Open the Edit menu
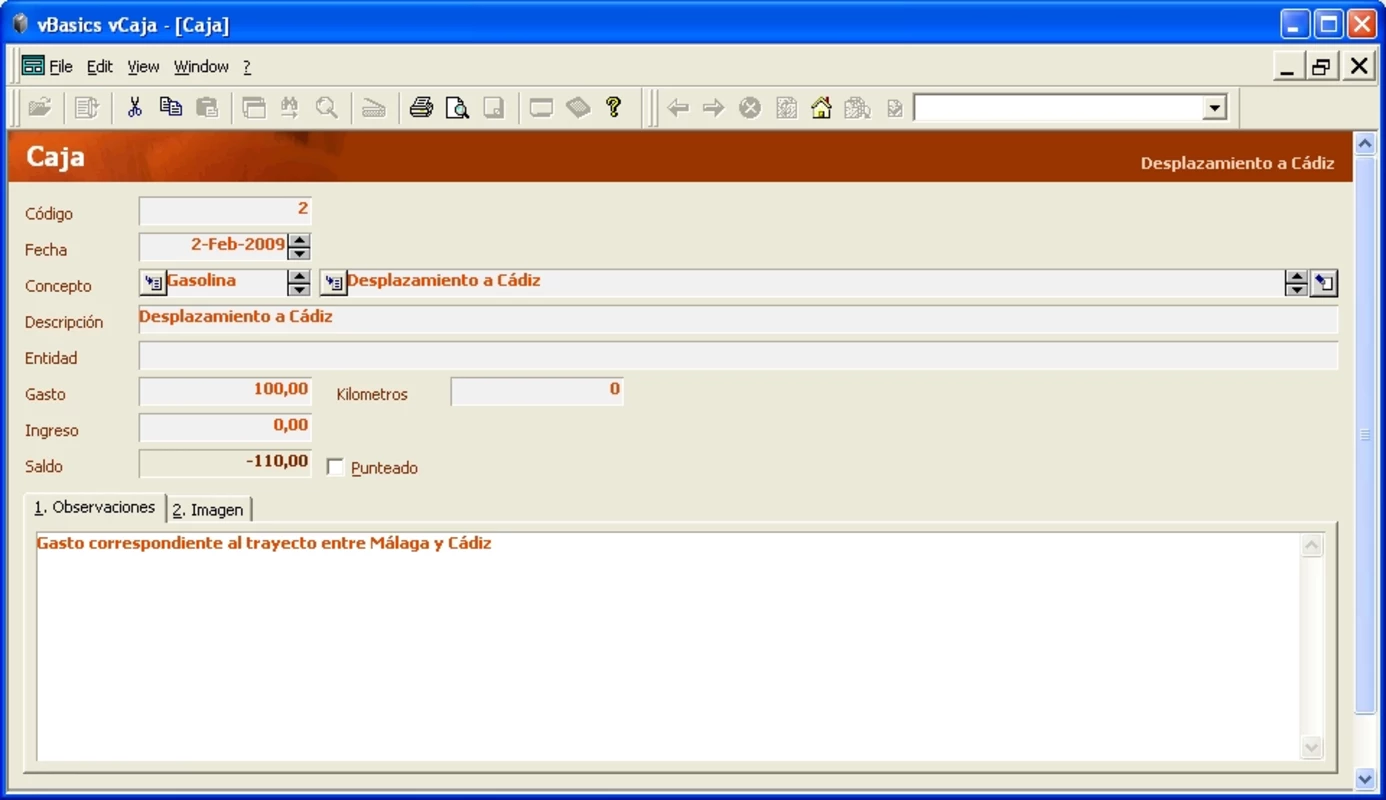 point(100,67)
